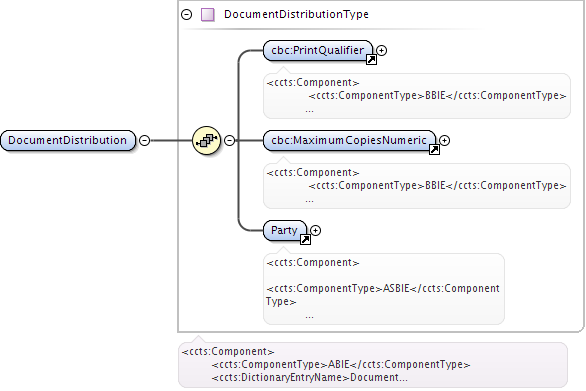Follow the Party reference arrow icon
Image resolution: width=586 pixels, height=391 pixels.
tap(305, 240)
